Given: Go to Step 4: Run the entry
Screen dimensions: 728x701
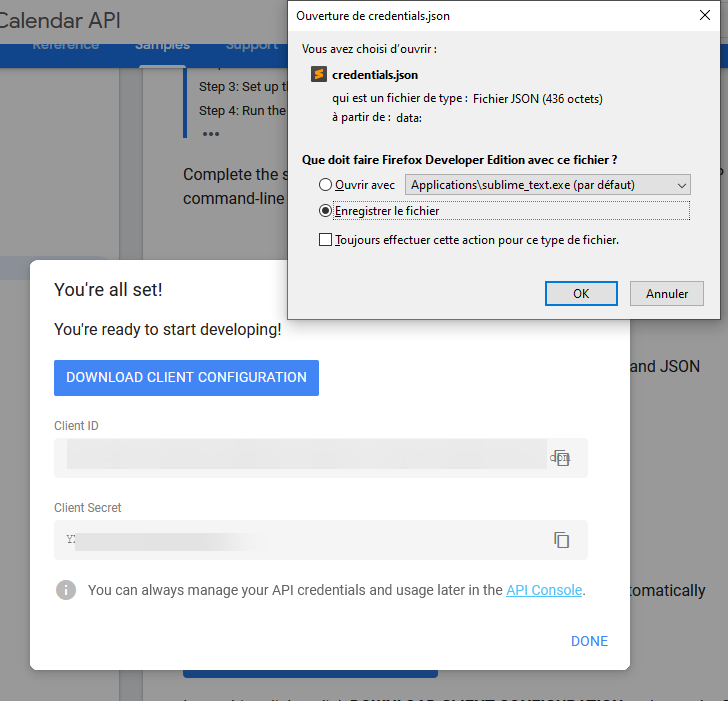Looking at the screenshot, I should coord(242,110).
